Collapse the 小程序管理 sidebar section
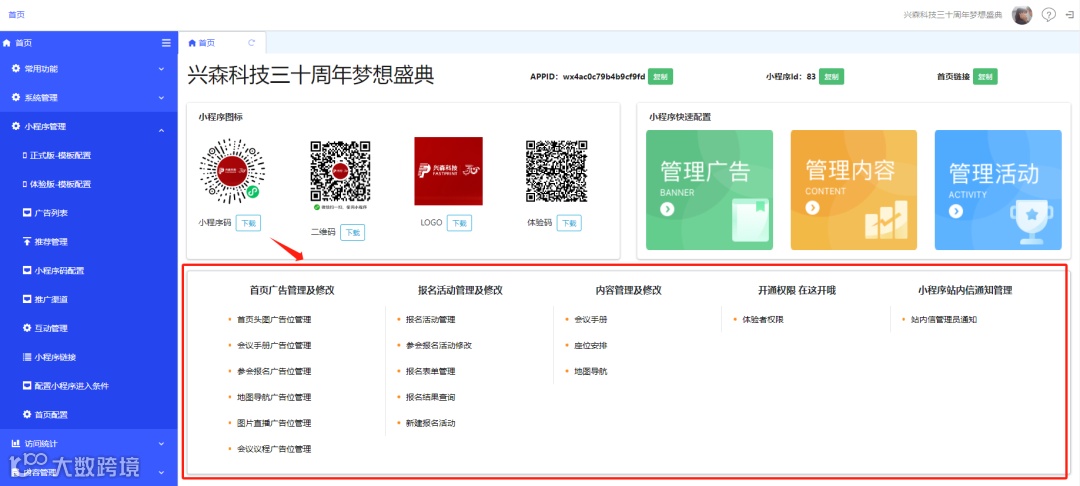Viewport: 1080px width, 486px height. point(88,127)
